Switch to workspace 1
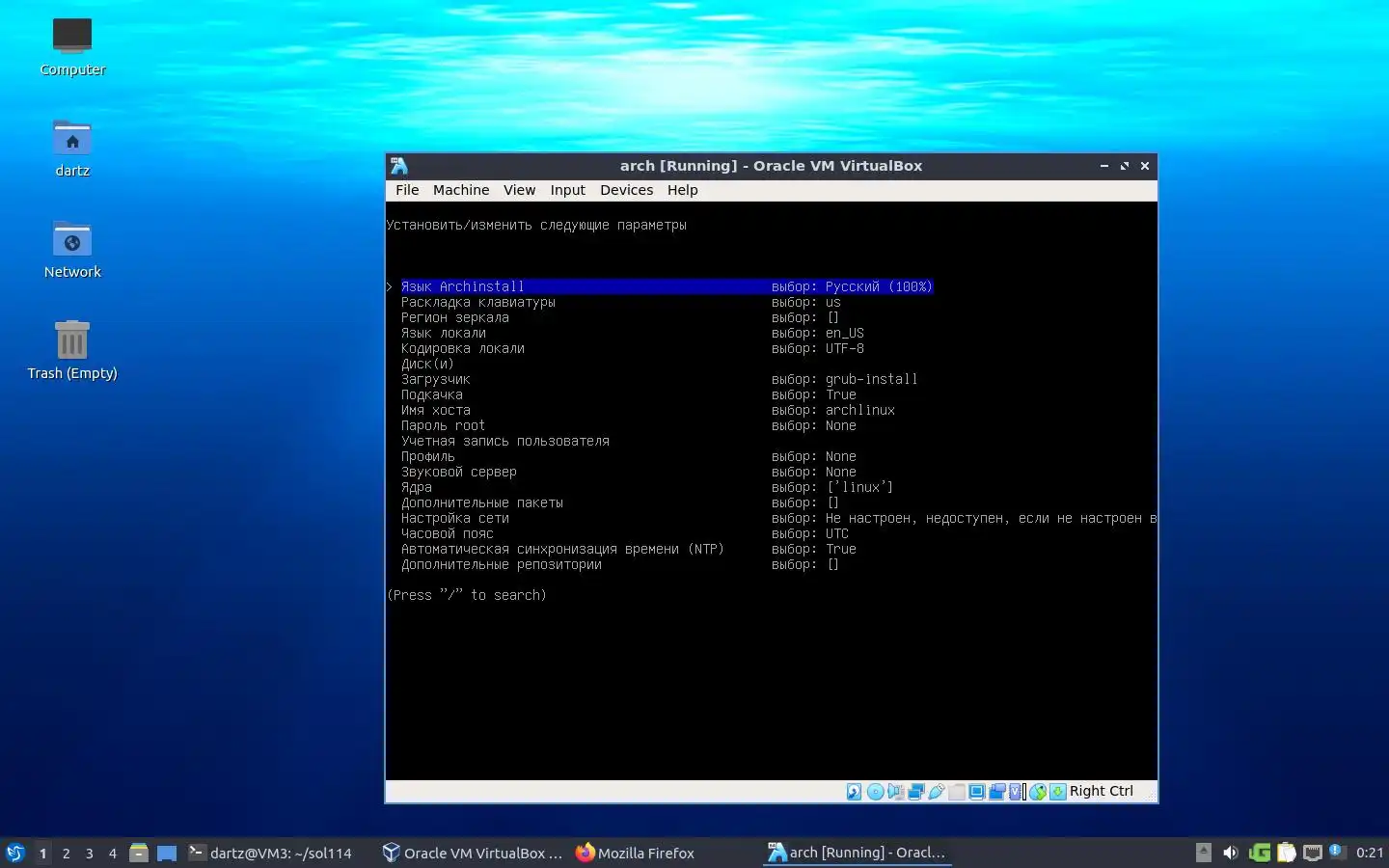Screen dimensions: 1389x868 pos(42,853)
